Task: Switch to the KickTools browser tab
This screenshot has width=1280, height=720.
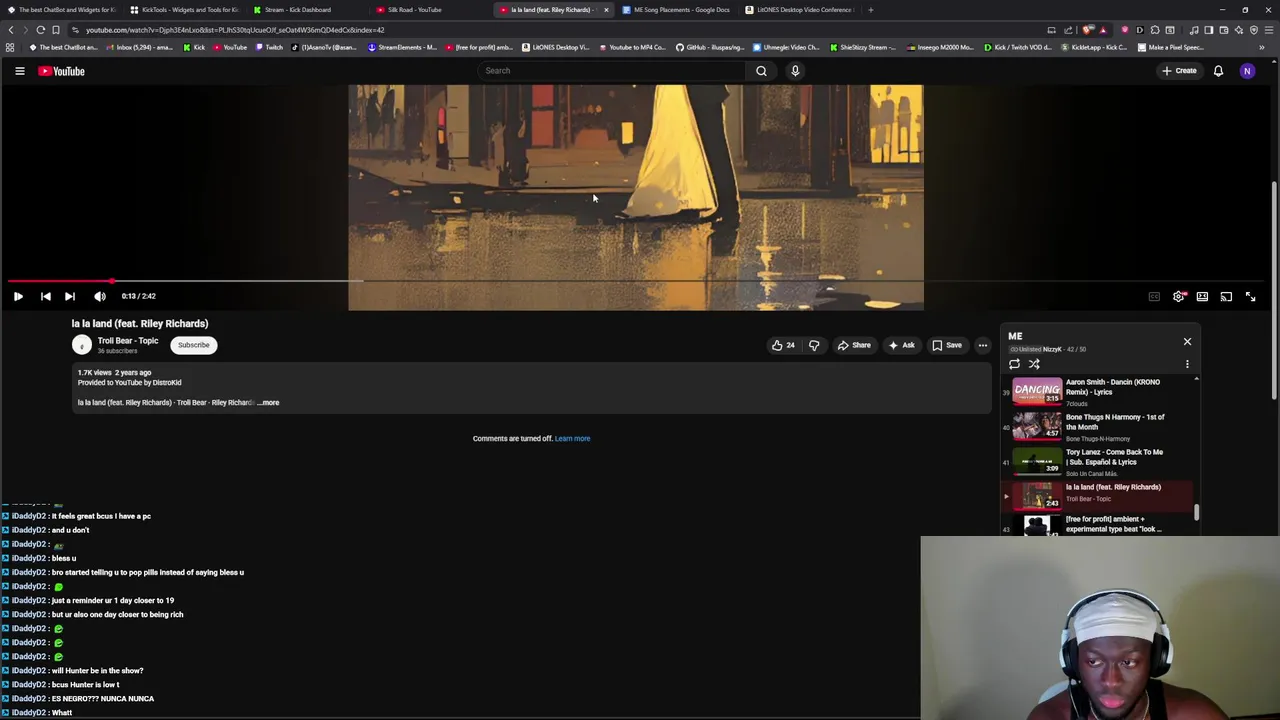Action: coord(184,10)
